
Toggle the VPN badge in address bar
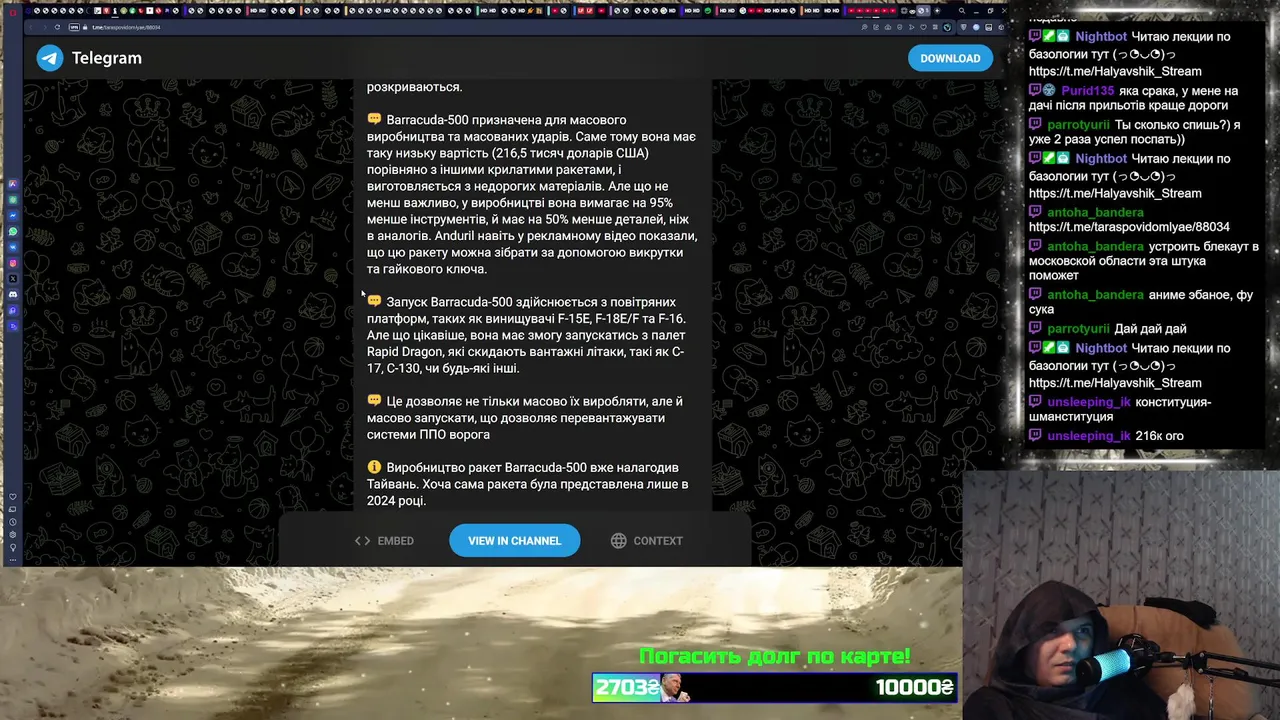[74, 27]
